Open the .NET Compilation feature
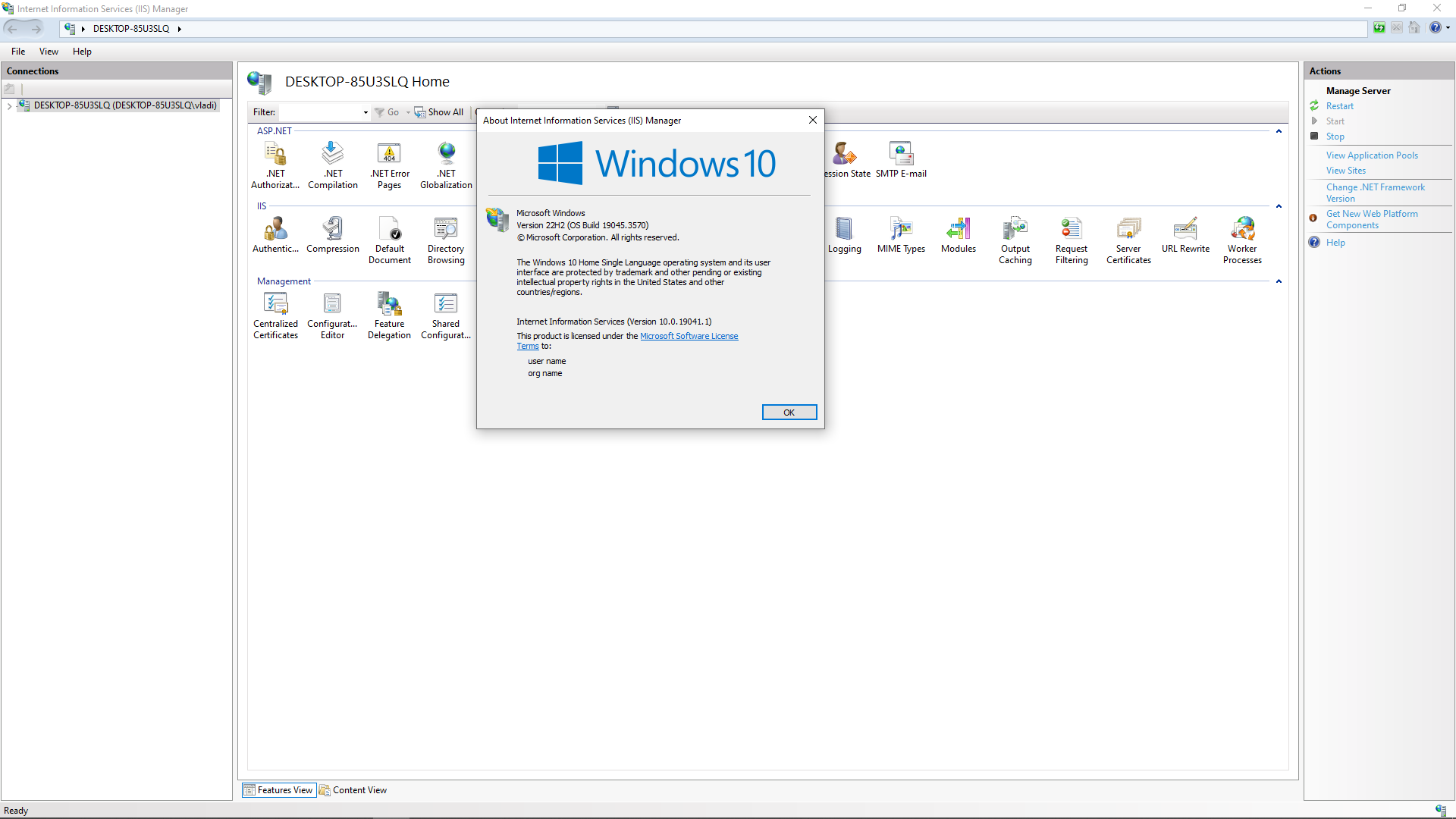 pos(333,165)
